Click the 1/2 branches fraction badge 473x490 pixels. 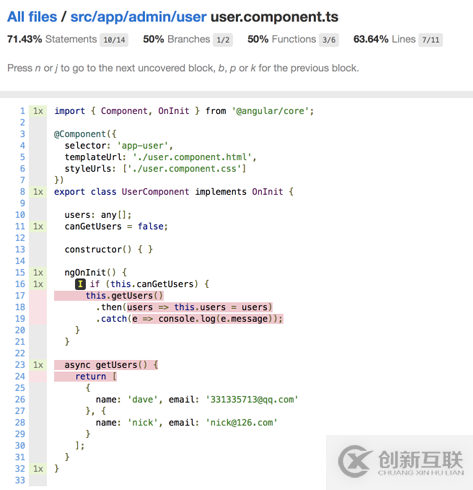(223, 40)
